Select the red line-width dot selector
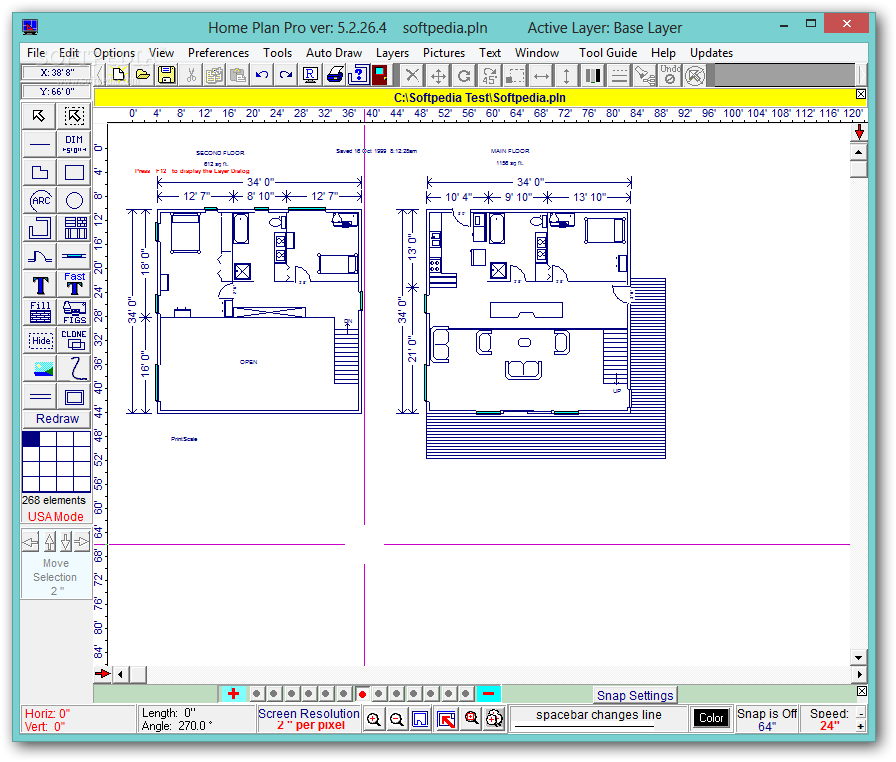Viewport: 896px width, 762px height. (x=362, y=692)
